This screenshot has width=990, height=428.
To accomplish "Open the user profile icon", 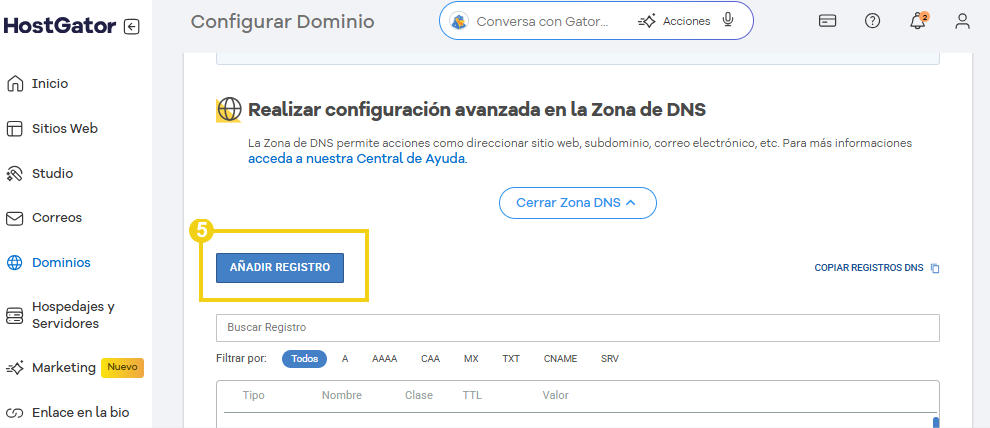I will click(x=962, y=21).
